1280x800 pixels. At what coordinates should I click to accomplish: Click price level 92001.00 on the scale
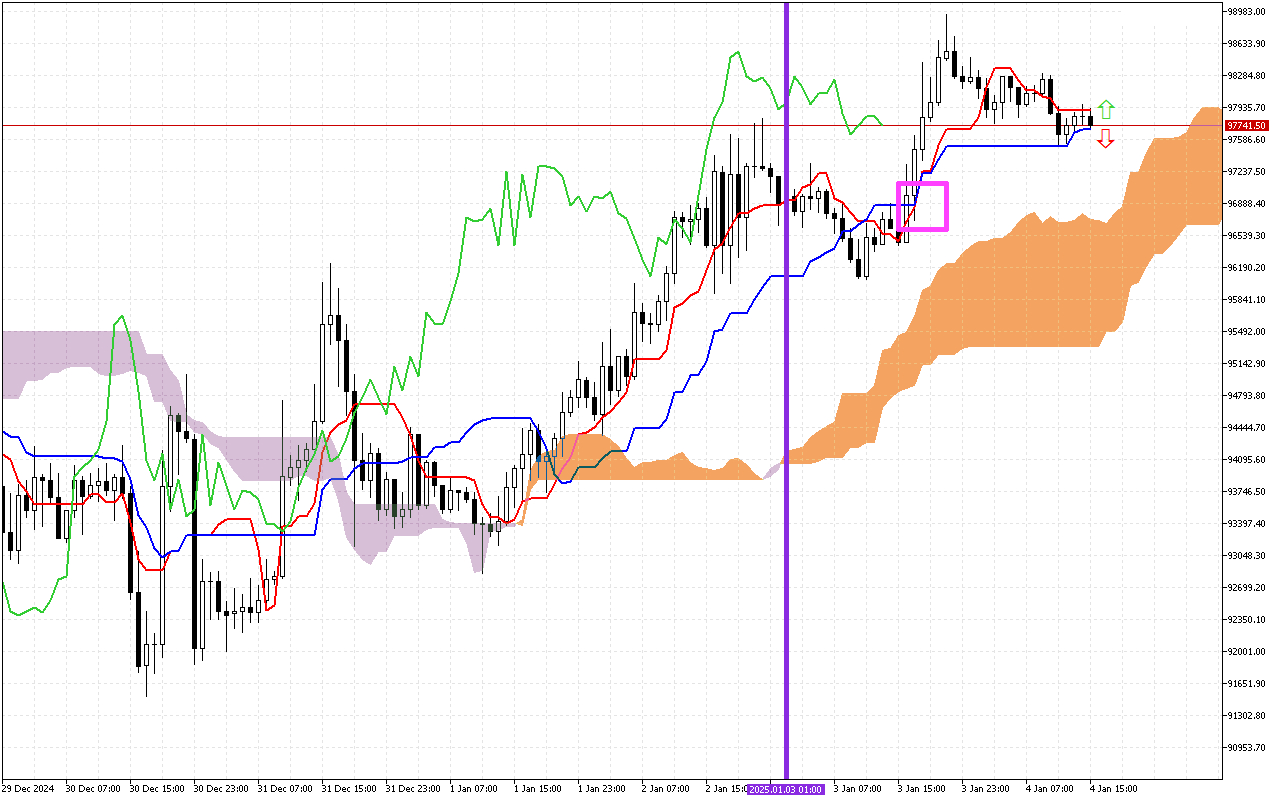pyautogui.click(x=1246, y=652)
